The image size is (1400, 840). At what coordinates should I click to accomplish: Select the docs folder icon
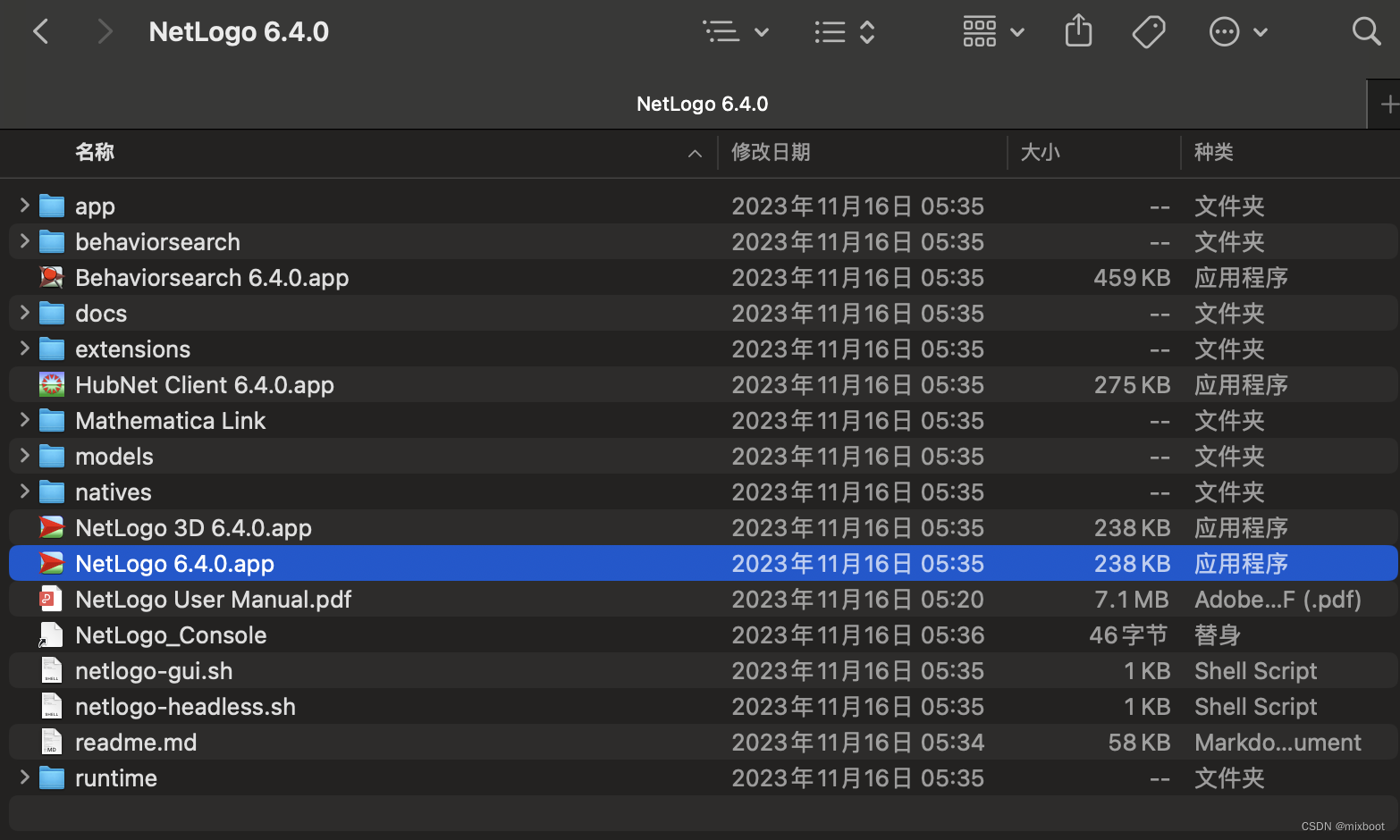click(52, 314)
